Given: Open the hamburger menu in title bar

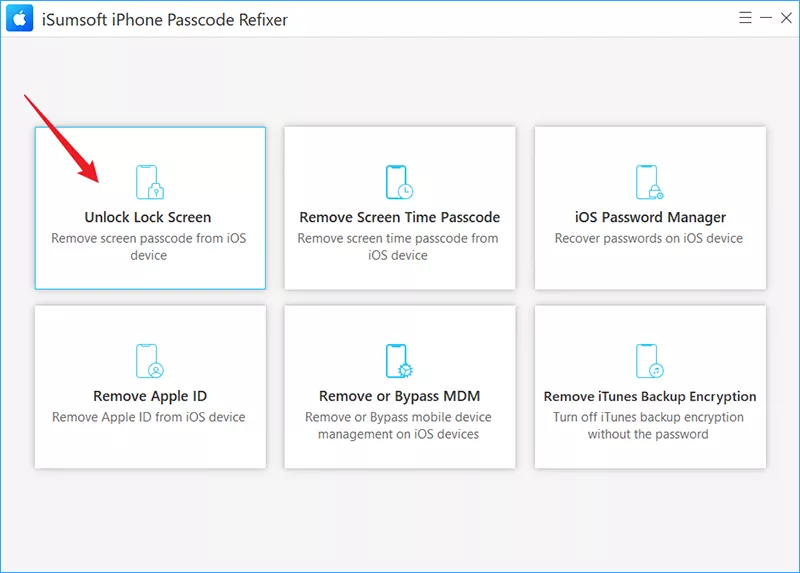Looking at the screenshot, I should pyautogui.click(x=745, y=18).
